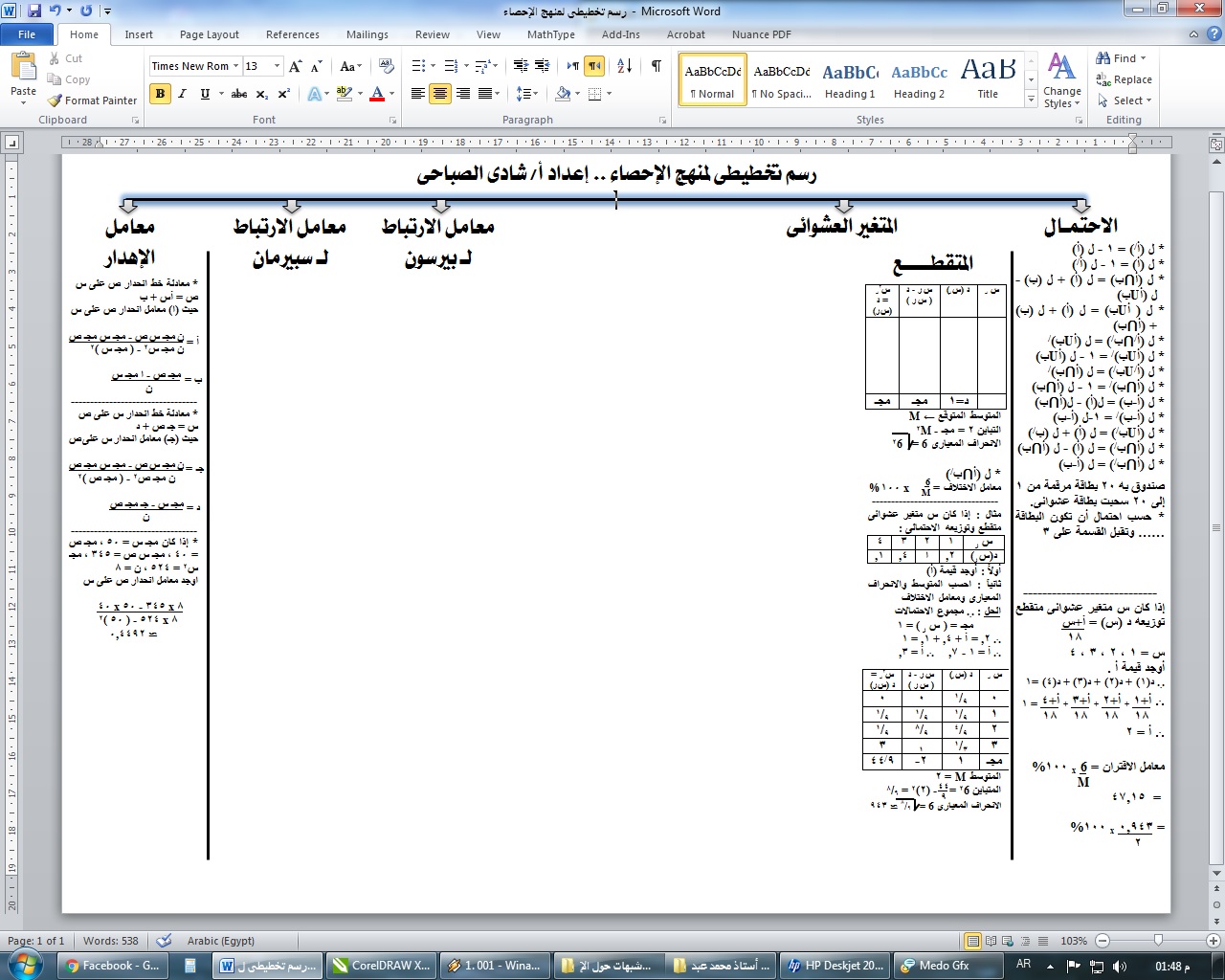This screenshot has width=1225, height=980.
Task: Open the Page Layout tab
Action: 209,34
